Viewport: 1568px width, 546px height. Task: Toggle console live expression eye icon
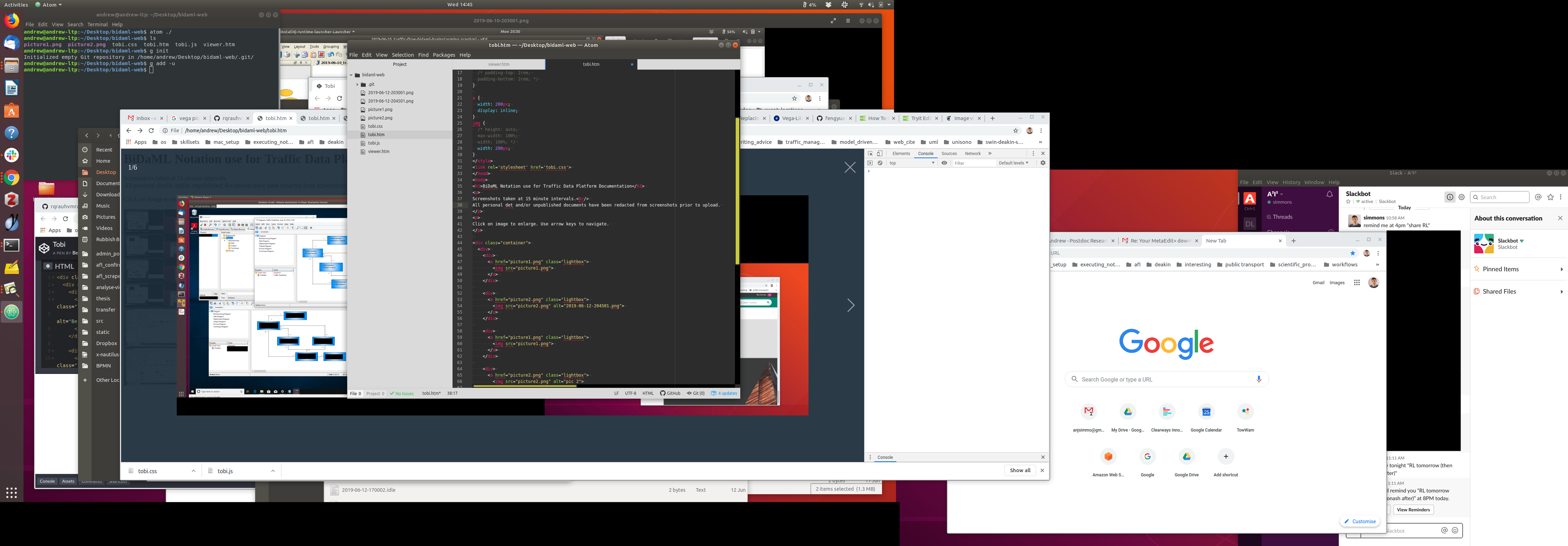(944, 163)
